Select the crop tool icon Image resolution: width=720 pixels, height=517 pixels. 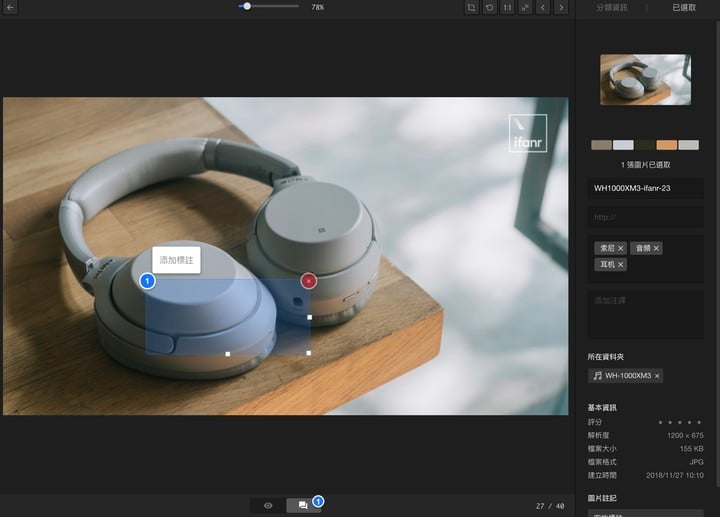[471, 7]
